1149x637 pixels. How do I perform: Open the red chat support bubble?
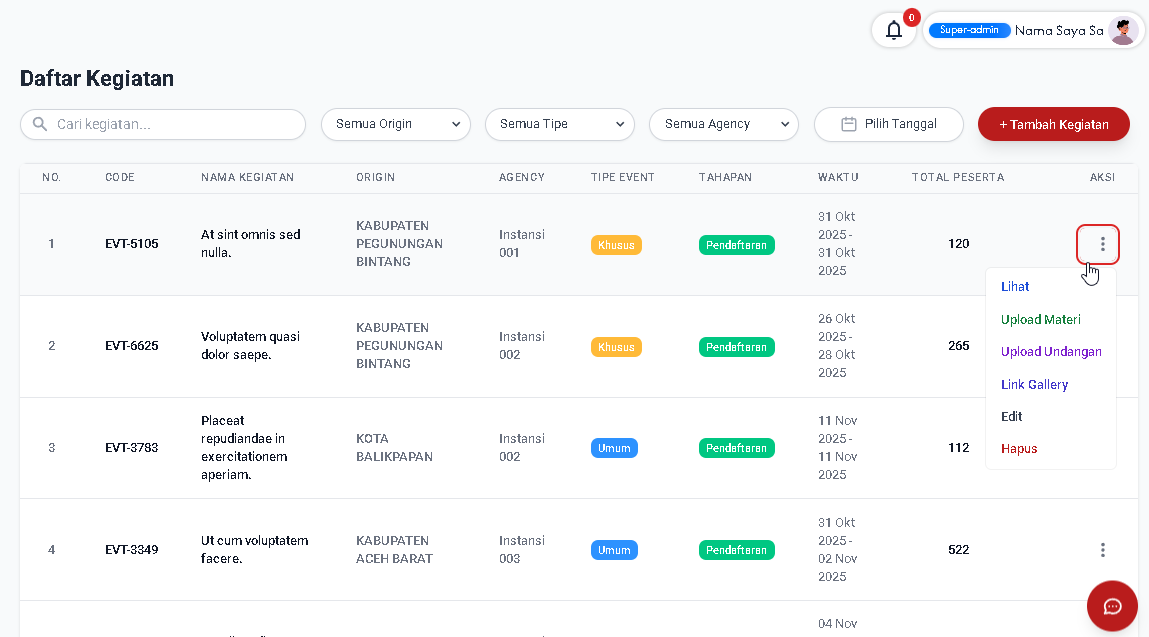point(1112,606)
